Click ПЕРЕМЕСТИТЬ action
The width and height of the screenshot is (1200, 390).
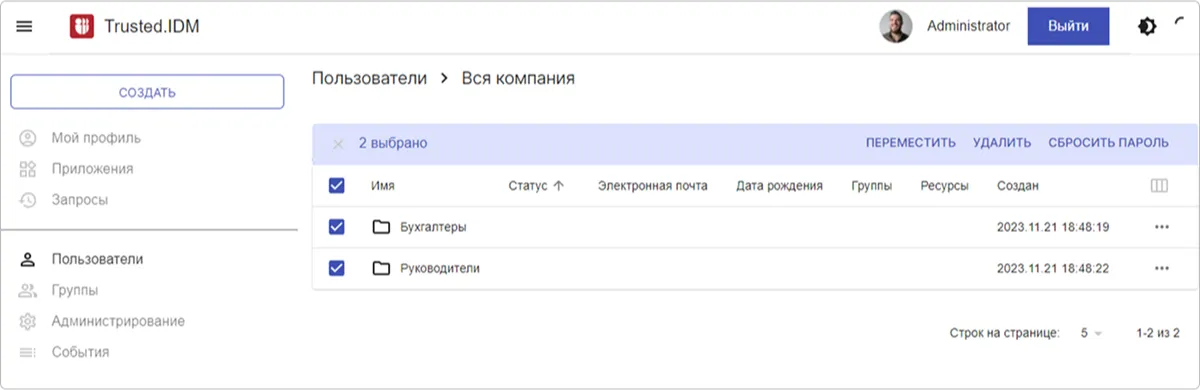point(911,143)
